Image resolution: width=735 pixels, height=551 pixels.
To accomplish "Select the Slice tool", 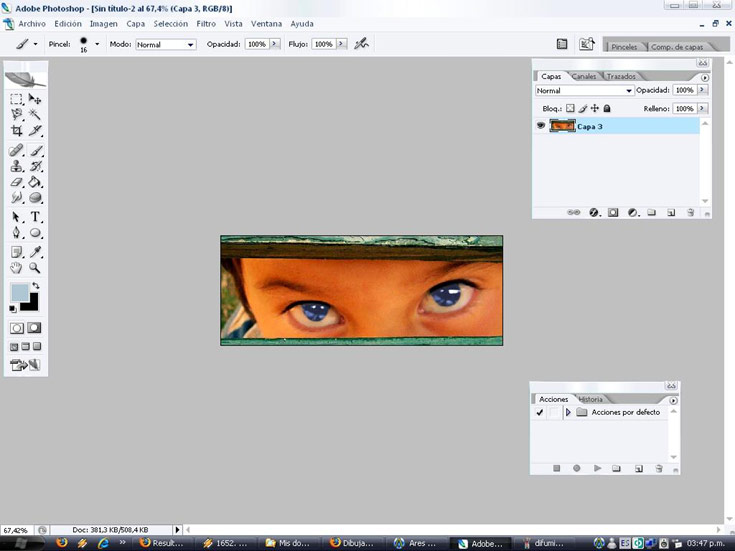I will (35, 130).
